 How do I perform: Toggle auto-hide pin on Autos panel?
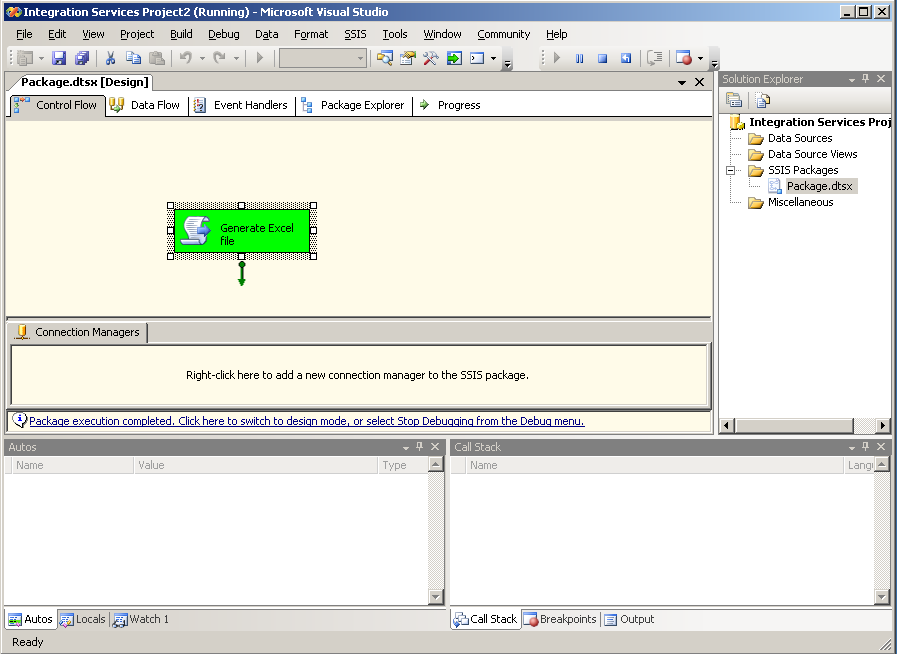coord(420,446)
